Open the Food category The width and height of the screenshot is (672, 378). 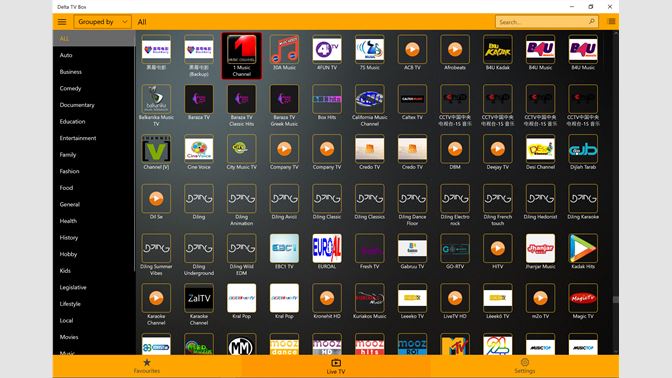click(94, 188)
